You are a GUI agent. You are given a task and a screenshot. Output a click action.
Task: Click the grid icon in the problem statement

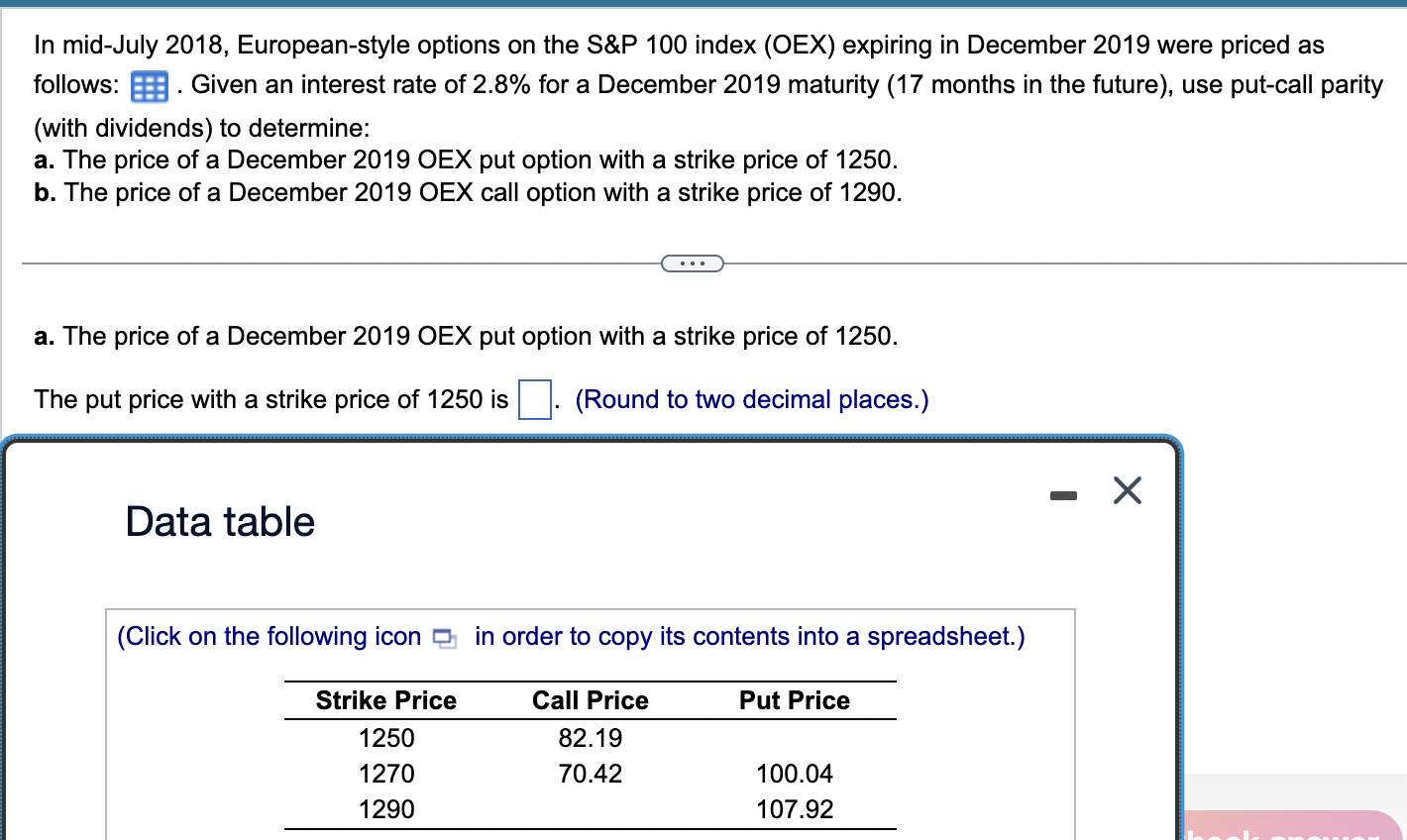tap(148, 86)
